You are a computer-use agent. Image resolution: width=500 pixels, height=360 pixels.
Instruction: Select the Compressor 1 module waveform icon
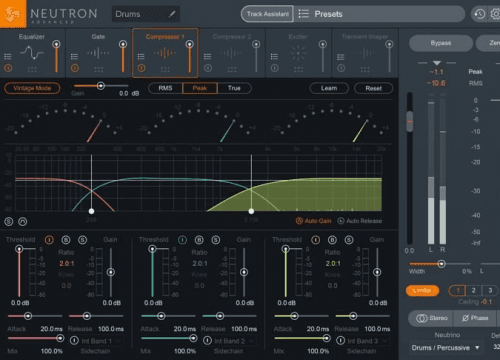(x=165, y=53)
